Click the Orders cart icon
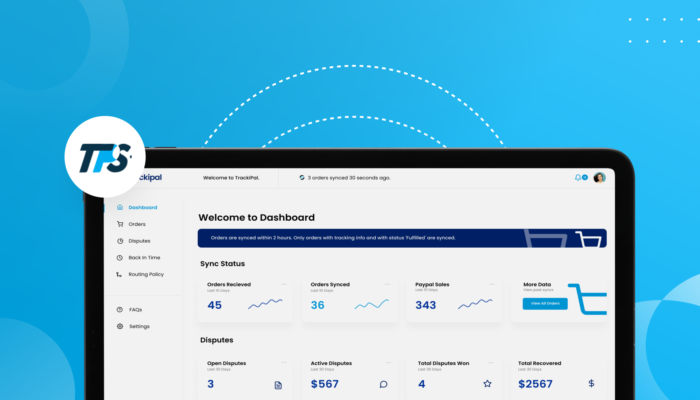The image size is (700, 400). click(x=120, y=224)
